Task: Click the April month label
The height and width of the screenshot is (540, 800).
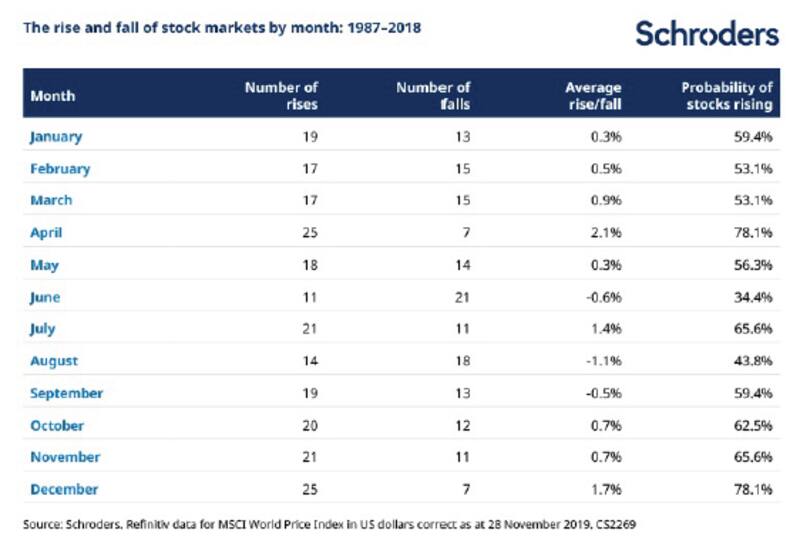Action: 45,233
